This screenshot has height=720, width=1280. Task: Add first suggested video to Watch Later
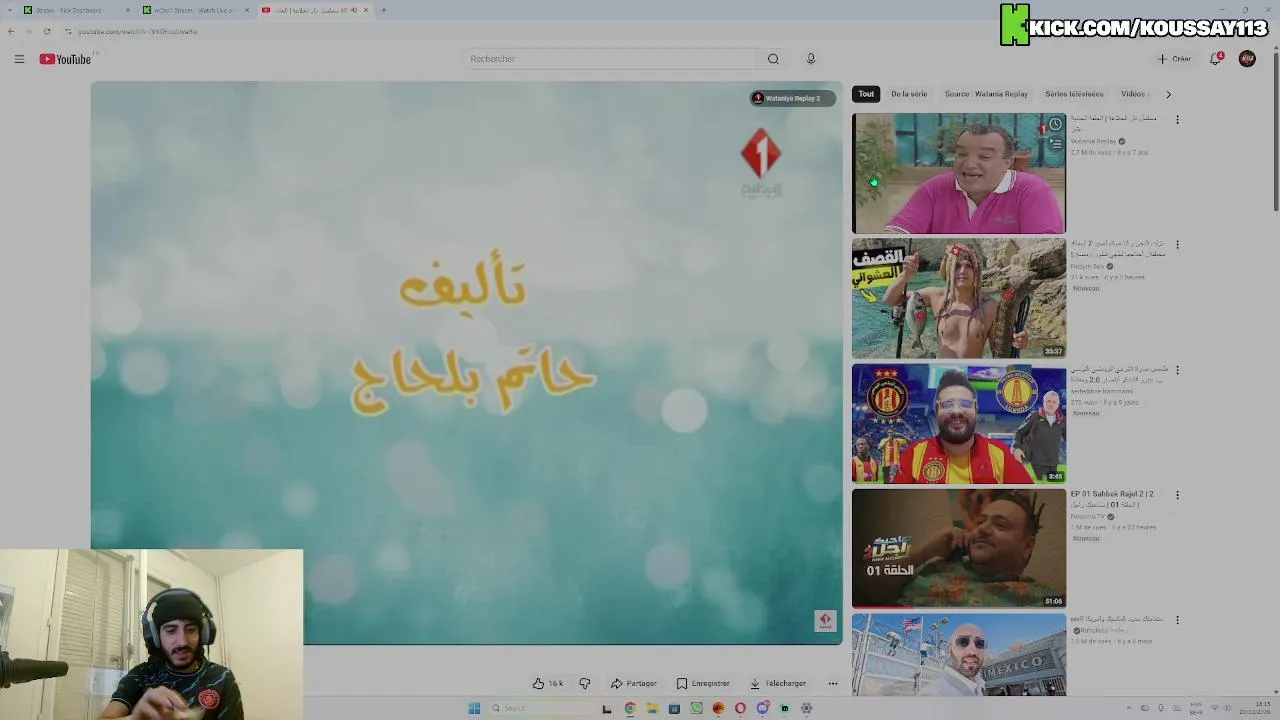(x=1055, y=125)
